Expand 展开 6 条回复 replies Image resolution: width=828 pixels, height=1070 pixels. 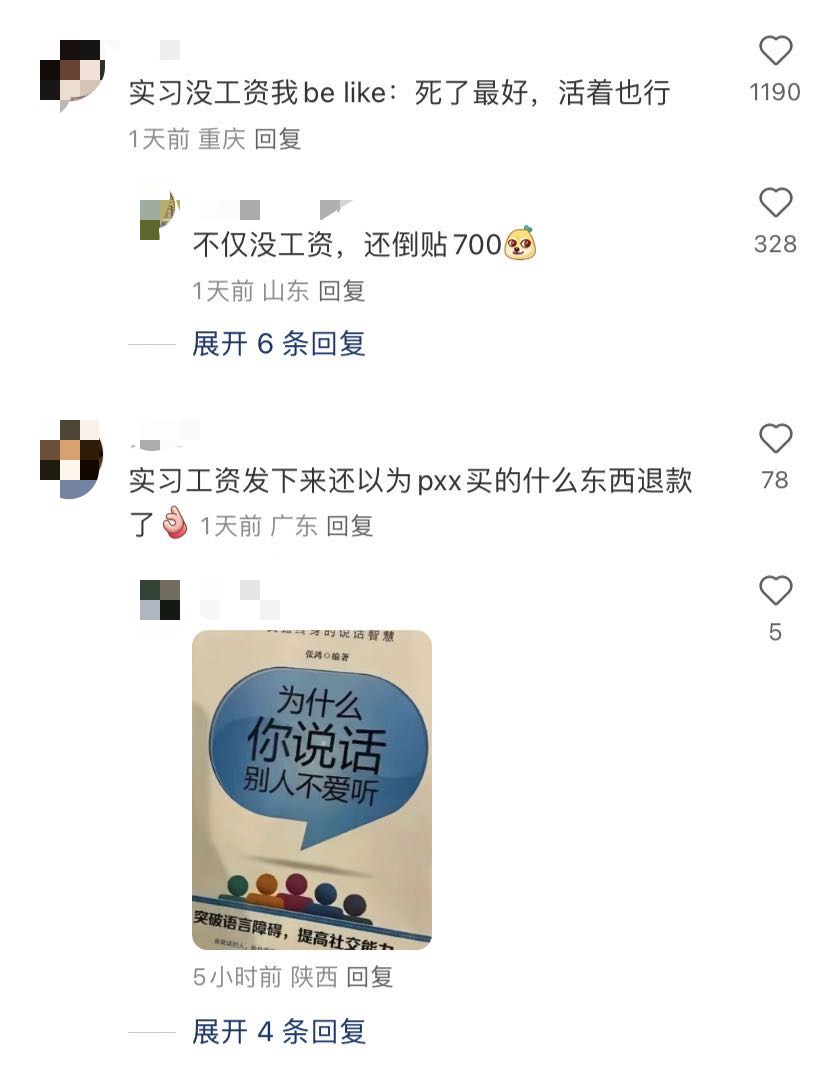279,343
